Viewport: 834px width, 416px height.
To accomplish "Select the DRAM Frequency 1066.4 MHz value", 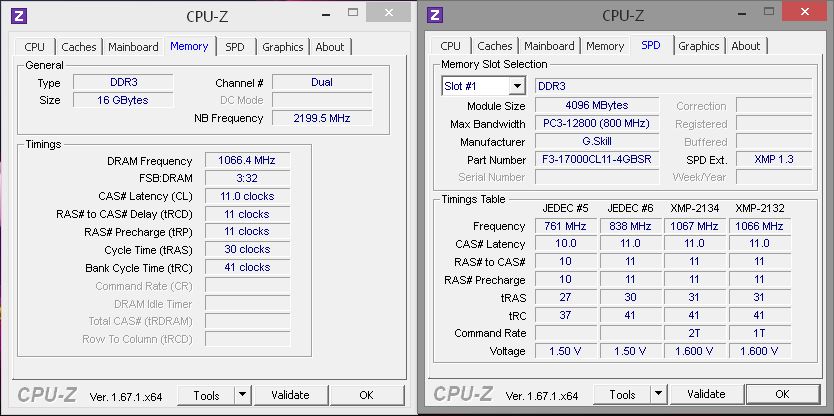I will pos(248,161).
